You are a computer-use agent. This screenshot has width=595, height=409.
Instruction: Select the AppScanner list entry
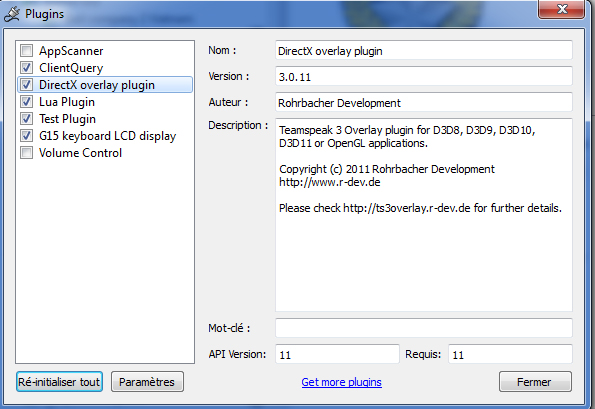[x=71, y=51]
